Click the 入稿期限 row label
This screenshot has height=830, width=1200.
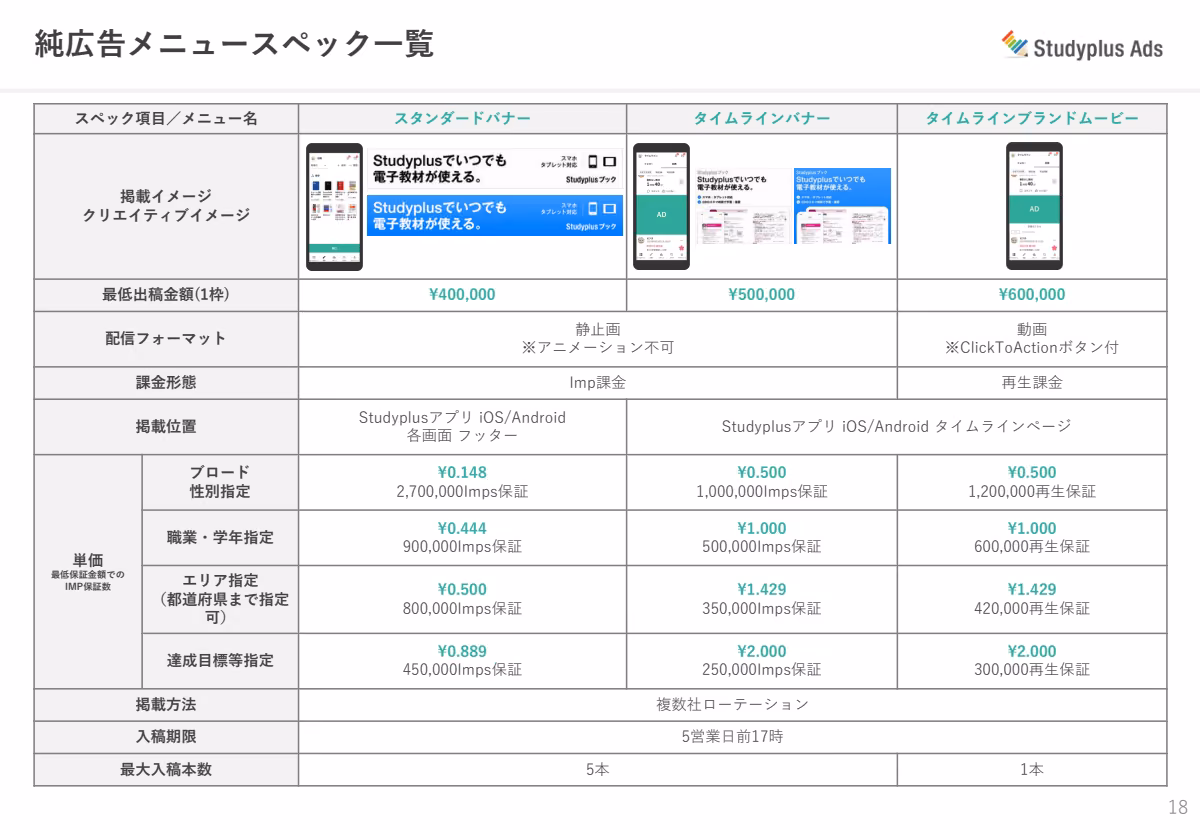coord(166,737)
